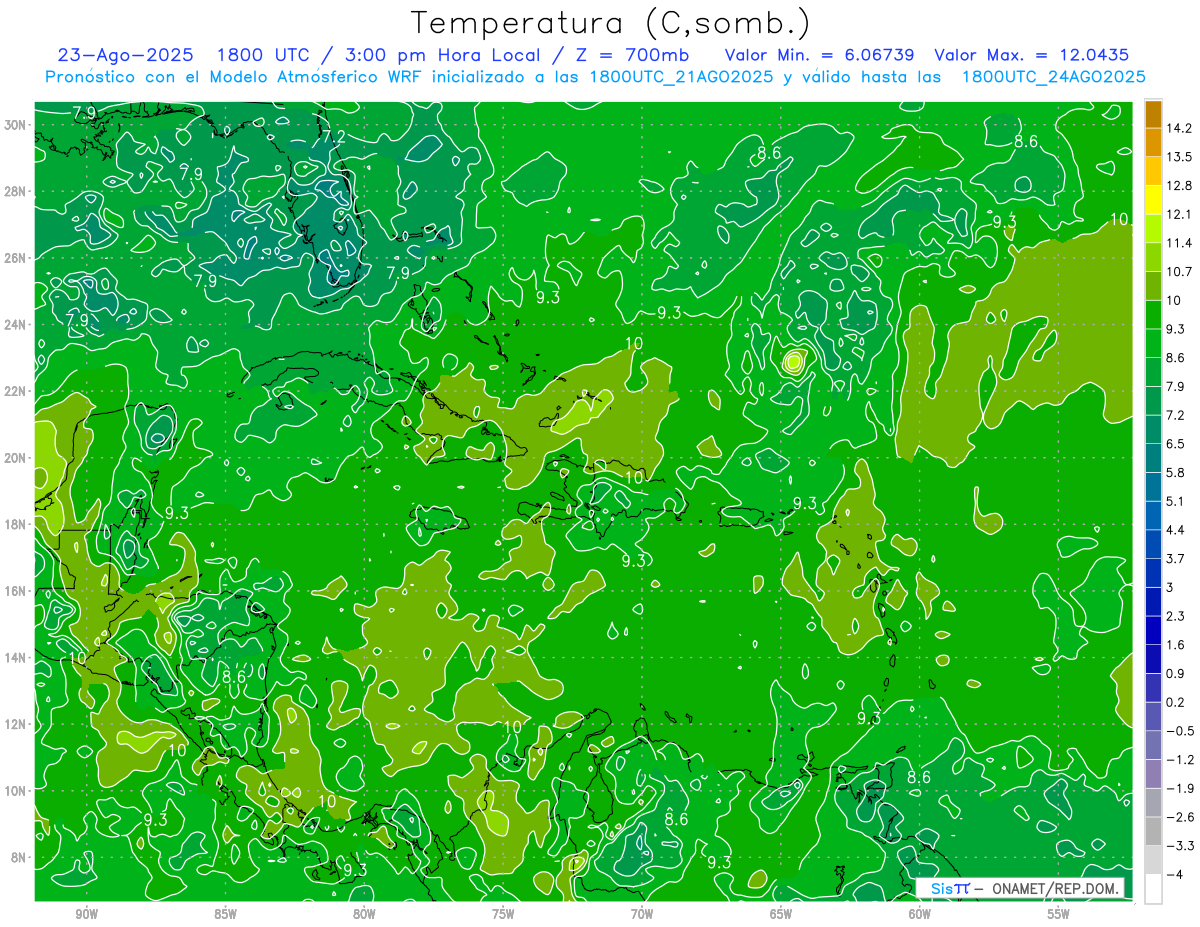Click the '7.2' contour label over Florida
Screen dimensions: 1200x927
[333, 137]
